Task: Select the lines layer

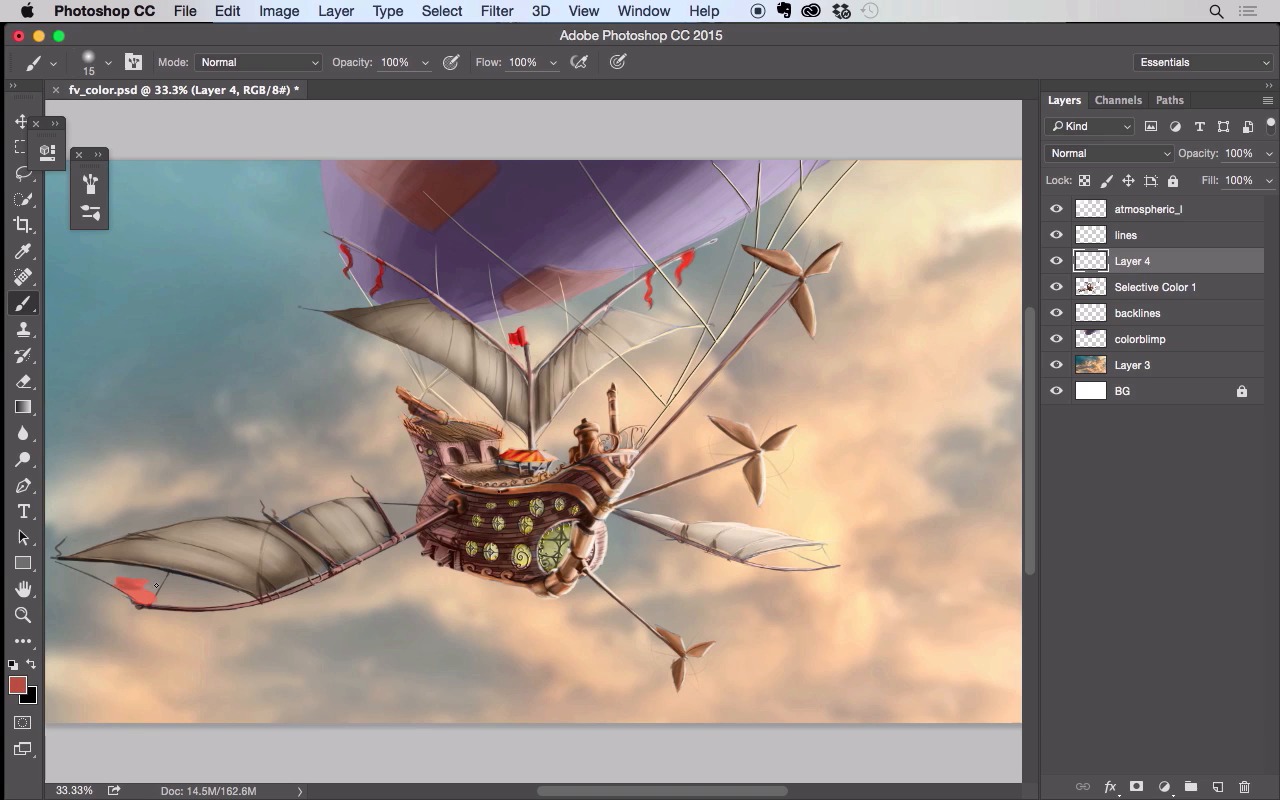Action: [1126, 235]
